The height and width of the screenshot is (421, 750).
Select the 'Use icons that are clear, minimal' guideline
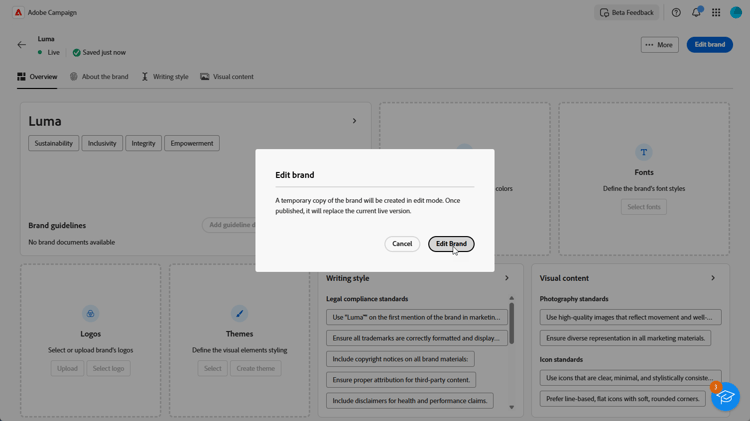(x=630, y=378)
